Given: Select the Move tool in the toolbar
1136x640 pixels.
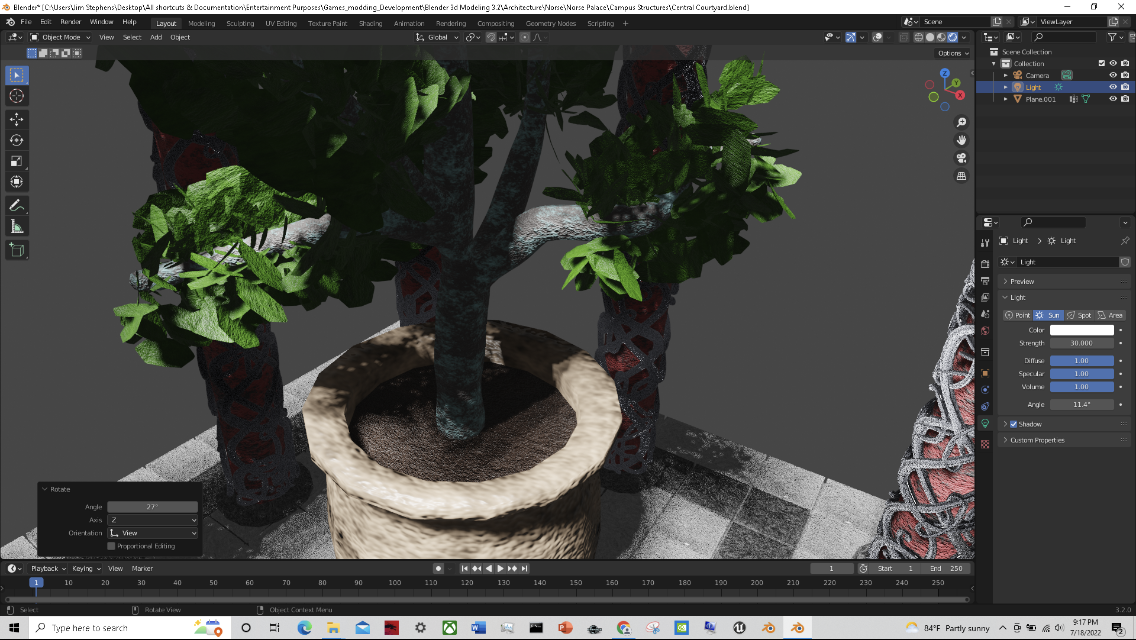Looking at the screenshot, I should pyautogui.click(x=17, y=119).
